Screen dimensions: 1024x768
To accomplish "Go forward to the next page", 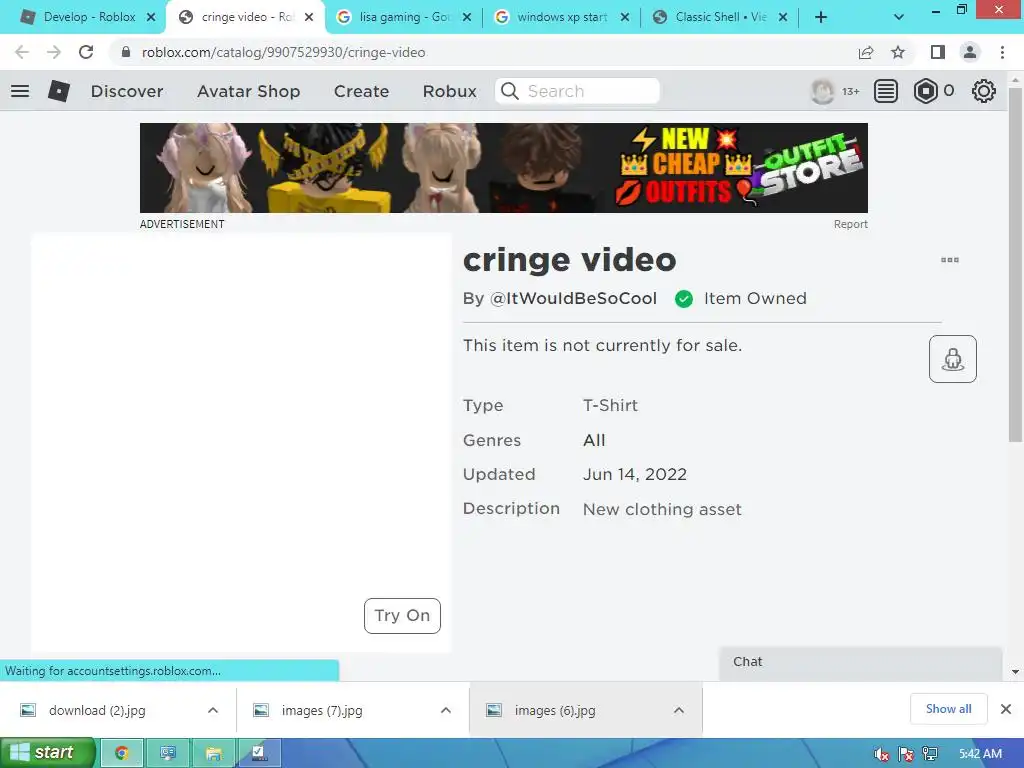I will [54, 52].
